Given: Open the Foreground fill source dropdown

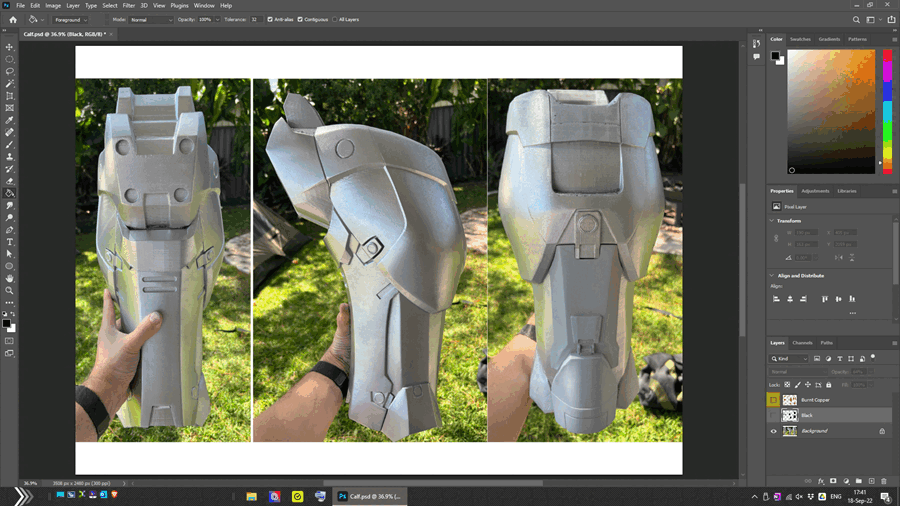Looking at the screenshot, I should pyautogui.click(x=70, y=19).
